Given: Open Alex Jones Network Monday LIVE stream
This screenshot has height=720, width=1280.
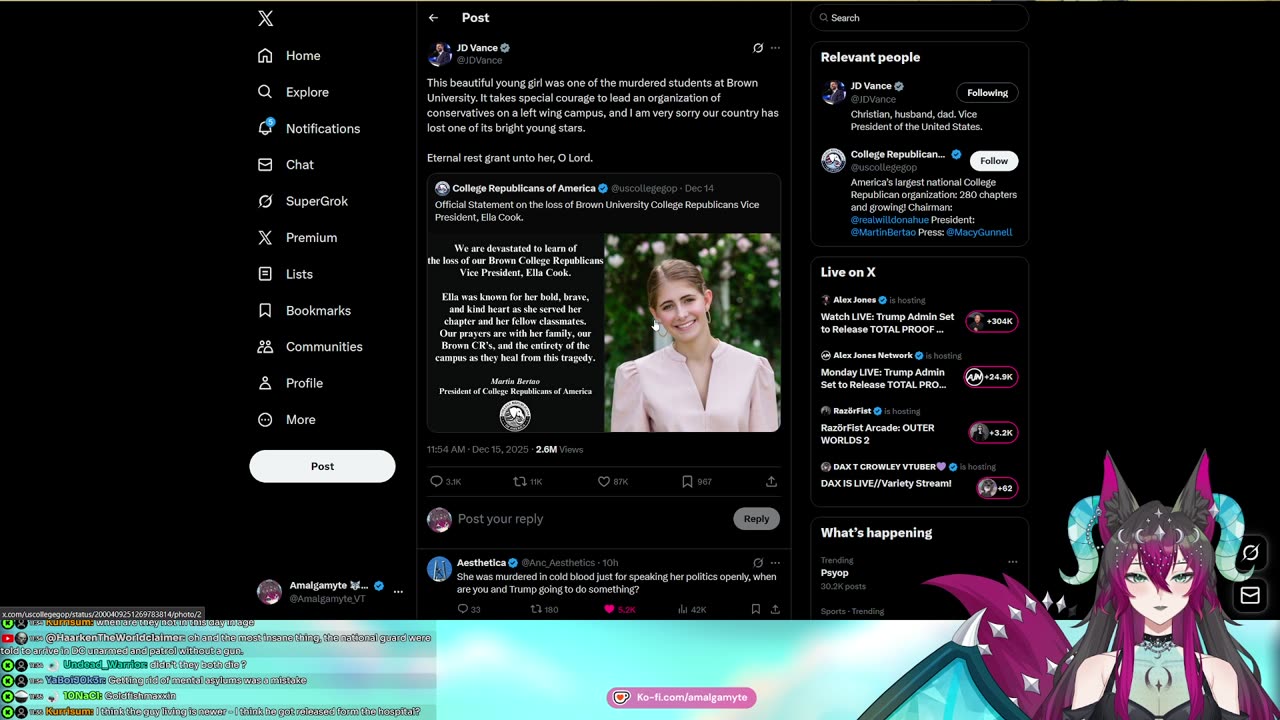Looking at the screenshot, I should (919, 371).
